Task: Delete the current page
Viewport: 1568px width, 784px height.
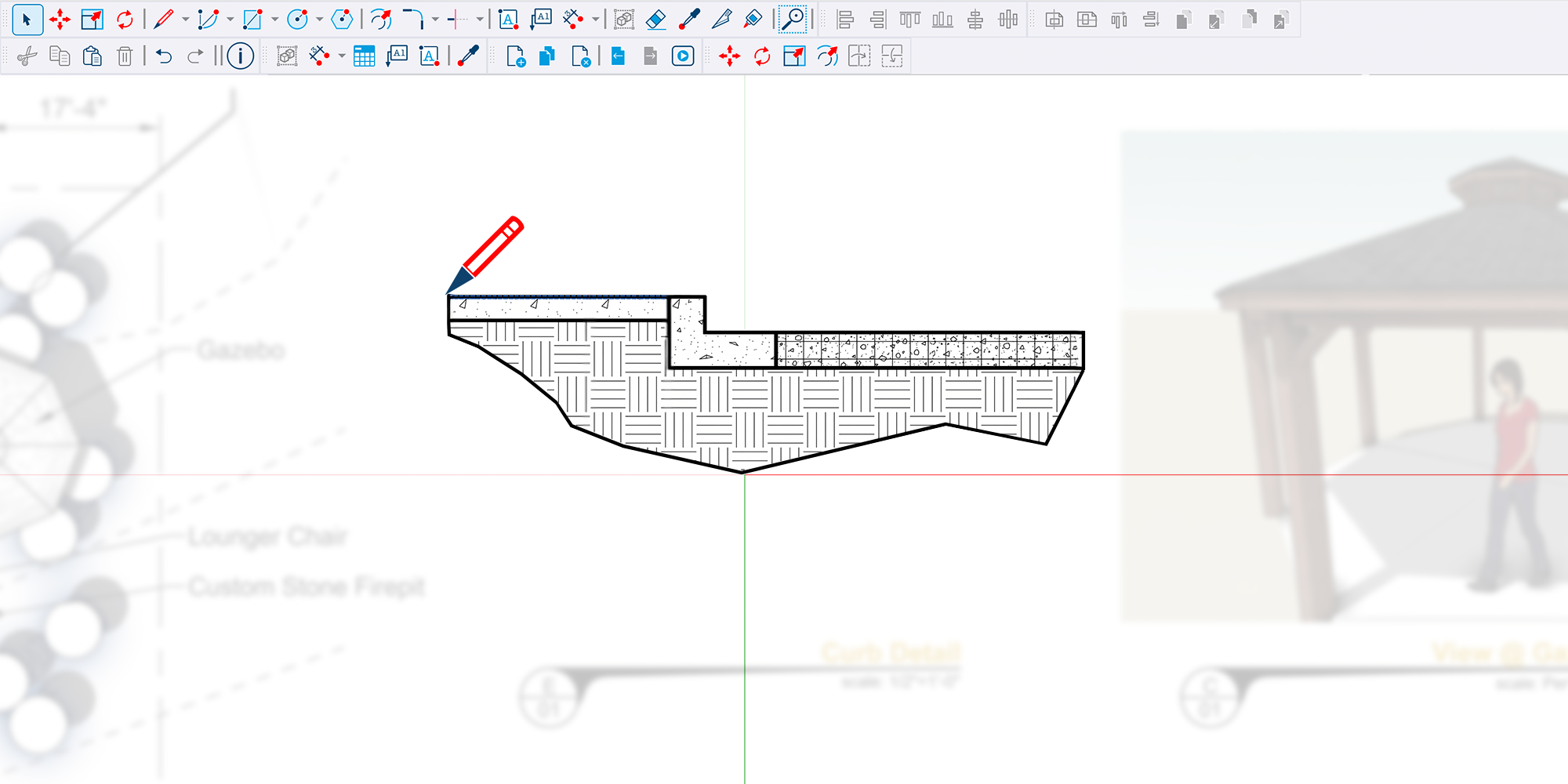Action: point(581,56)
